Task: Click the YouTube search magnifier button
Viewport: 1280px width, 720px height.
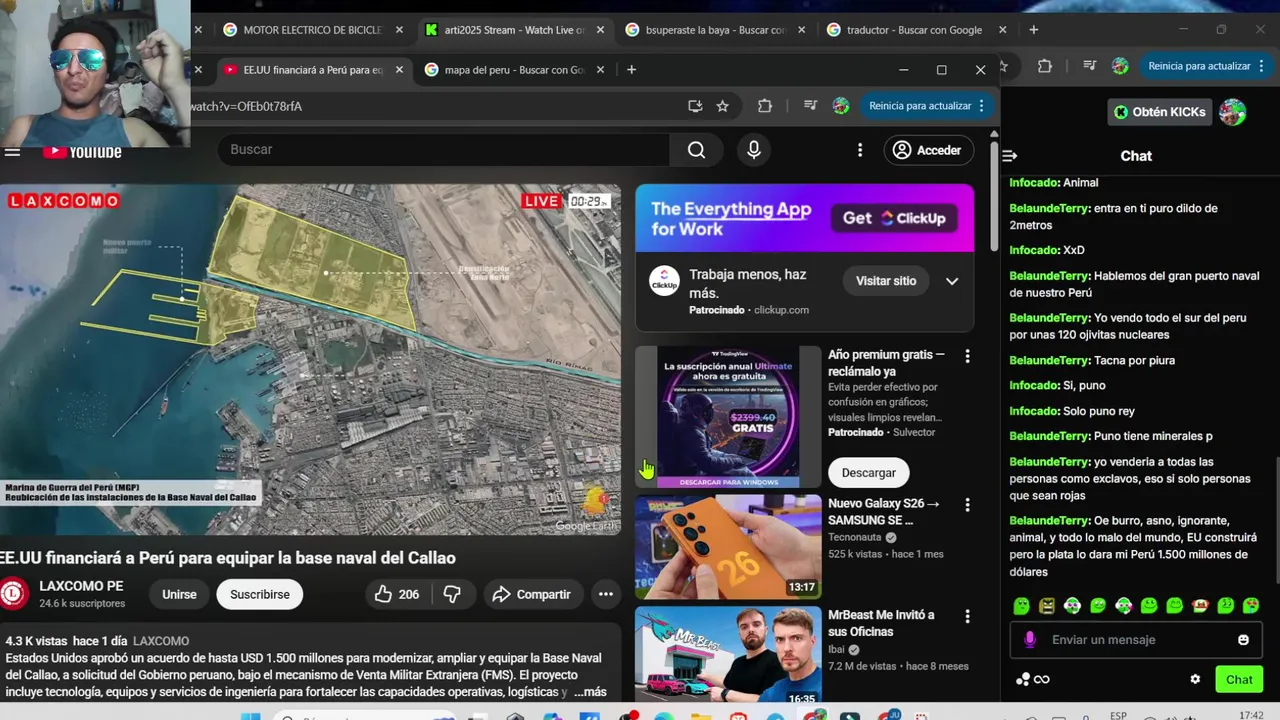Action: click(x=696, y=150)
